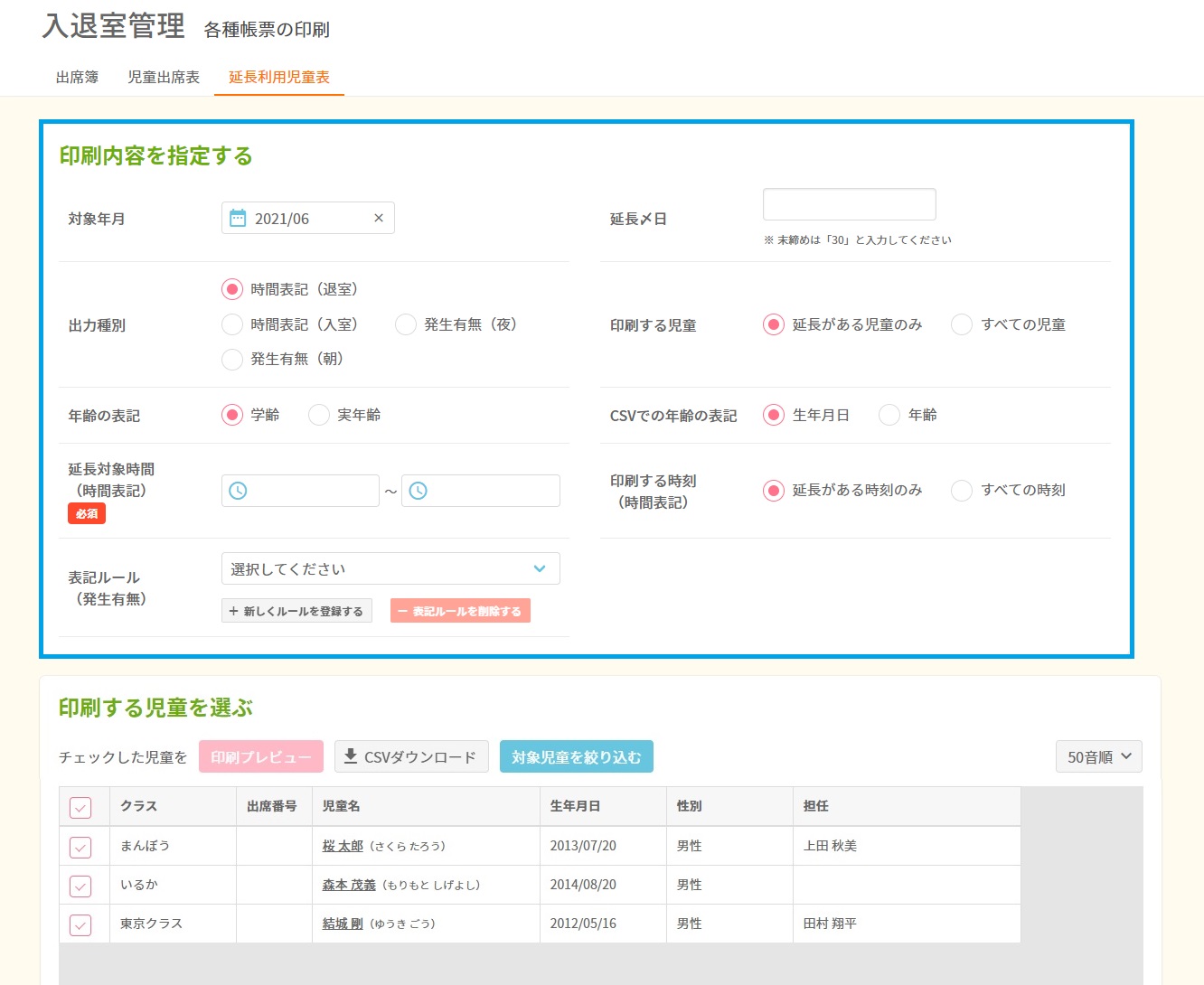Open child link 結城 剛

[343, 924]
